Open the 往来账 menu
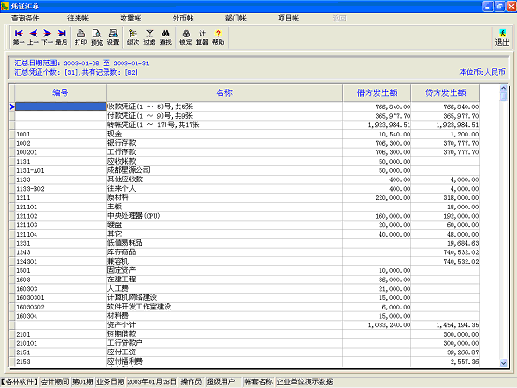This screenshot has width=517, height=388. [78, 18]
